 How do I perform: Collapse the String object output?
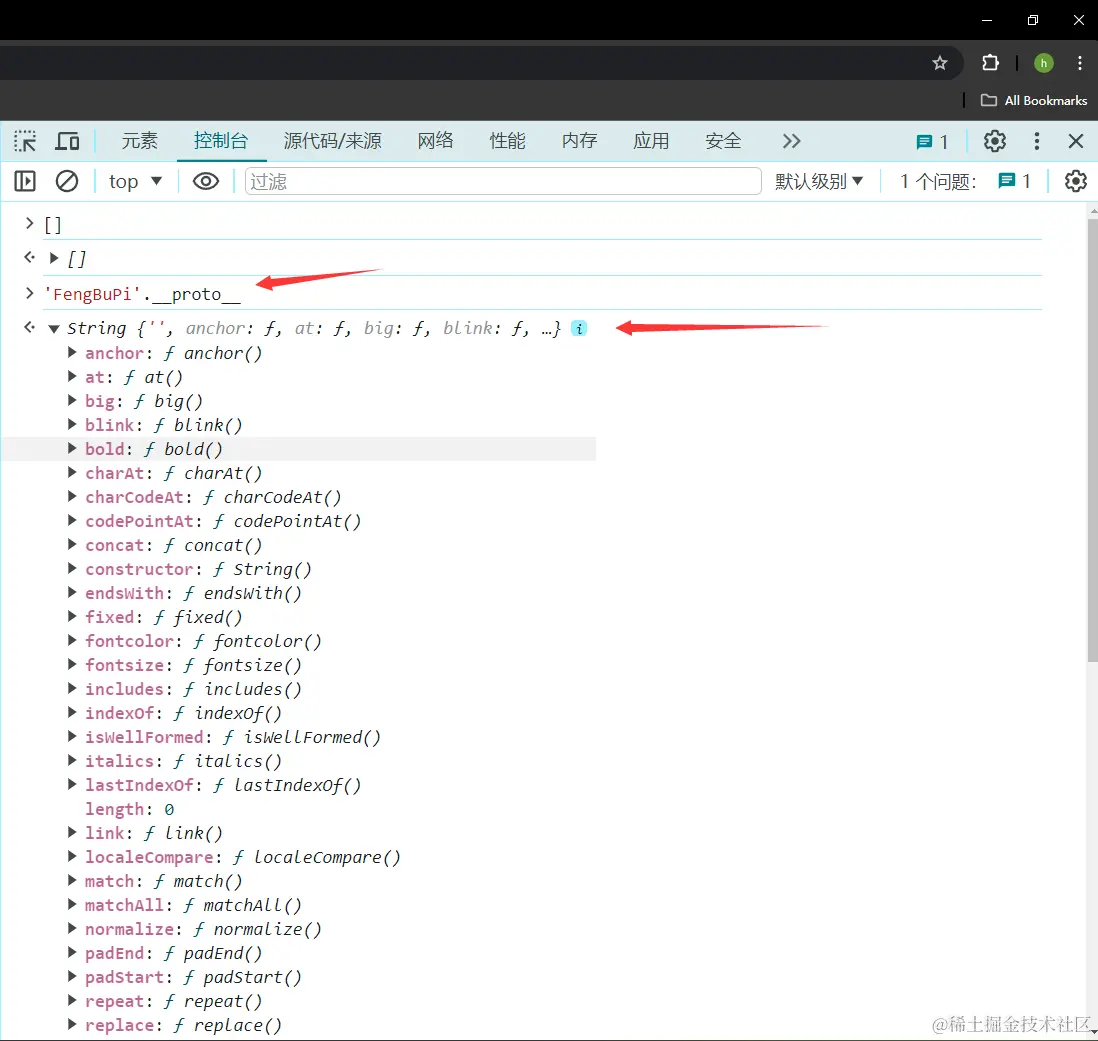(x=54, y=329)
